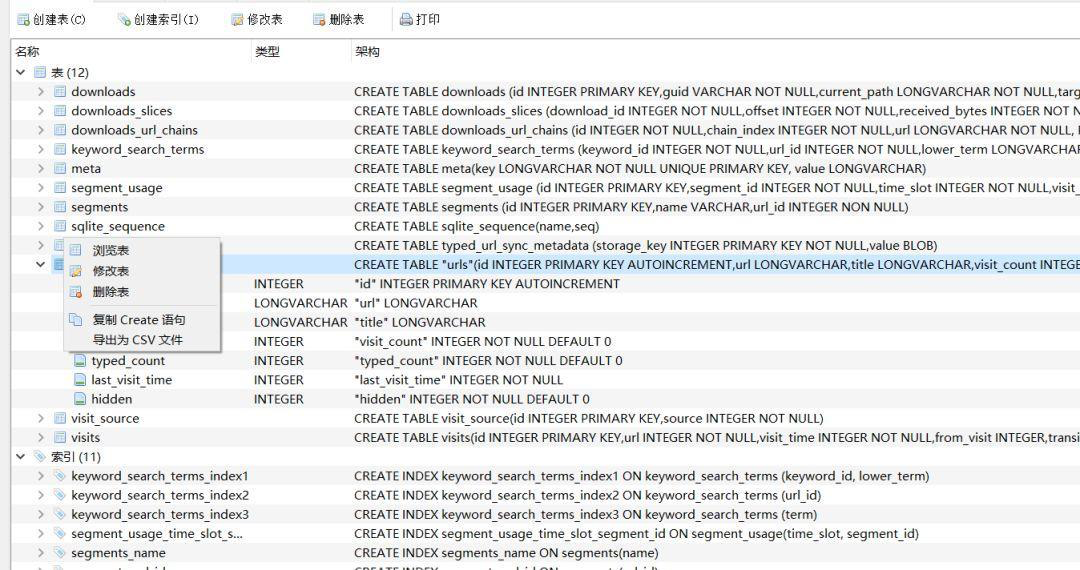Collapse the expanded urls table node
Image resolution: width=1080 pixels, height=570 pixels.
tap(41, 264)
